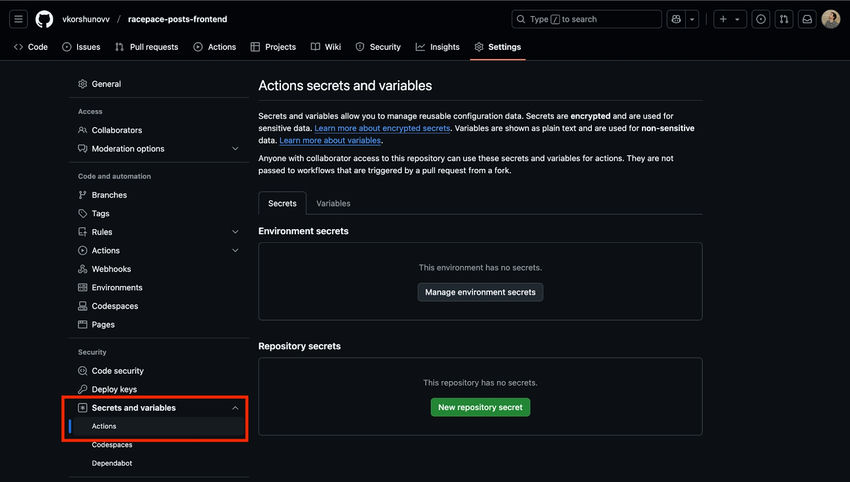Viewport: 850px width, 482px height.
Task: Open dropdown arrow next to Copilot
Action: click(692, 19)
